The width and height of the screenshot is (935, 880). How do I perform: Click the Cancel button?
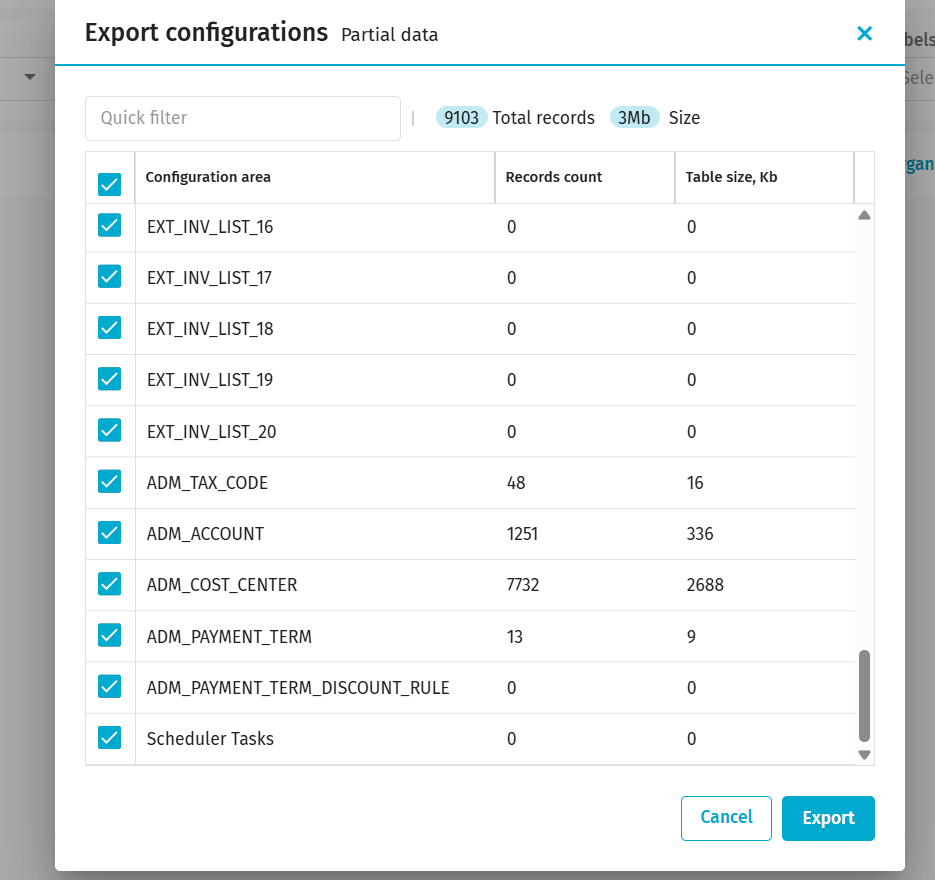[x=726, y=818]
